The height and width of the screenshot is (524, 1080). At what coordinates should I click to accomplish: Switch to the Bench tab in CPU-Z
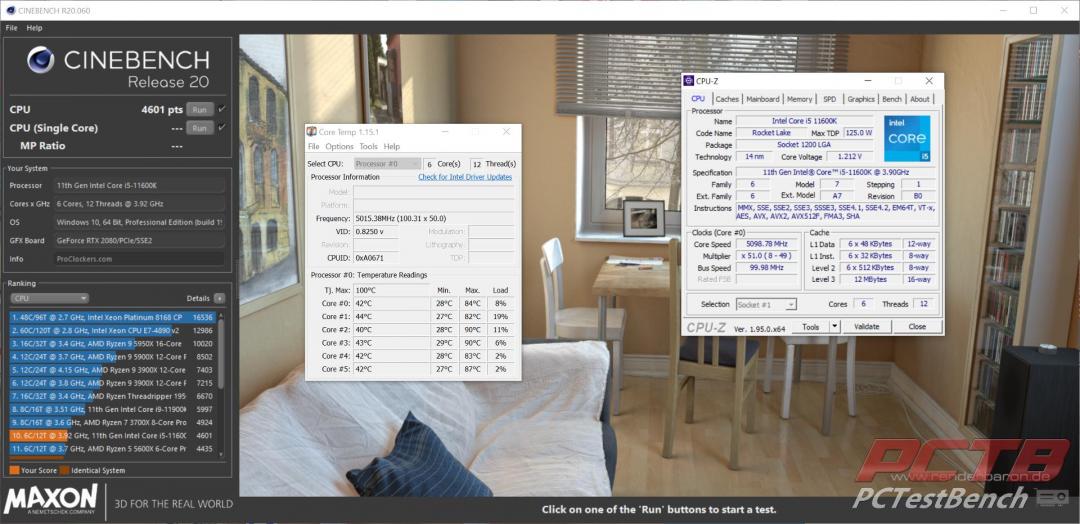[x=892, y=99]
